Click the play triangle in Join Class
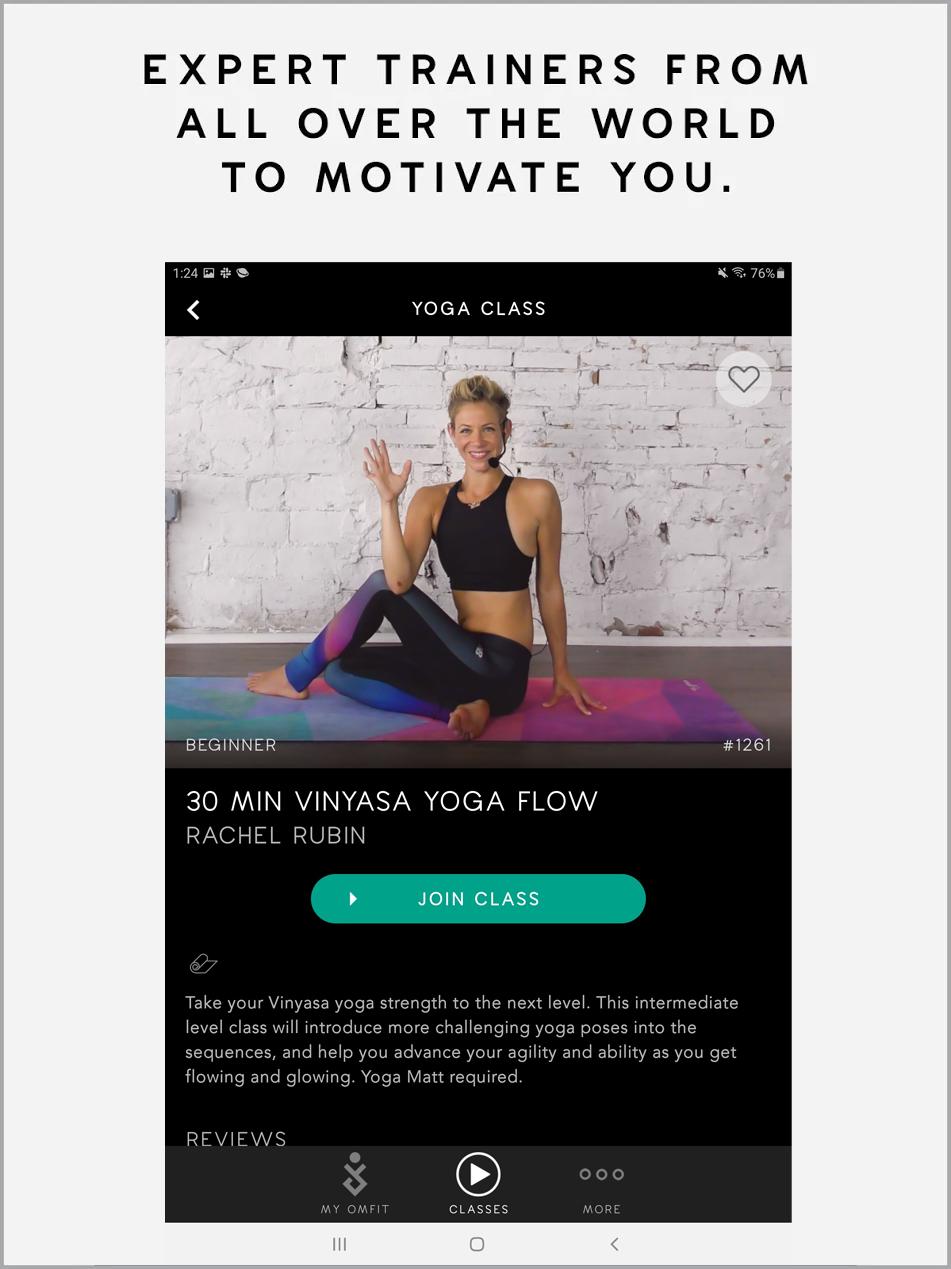The height and width of the screenshot is (1269, 951). click(x=353, y=899)
